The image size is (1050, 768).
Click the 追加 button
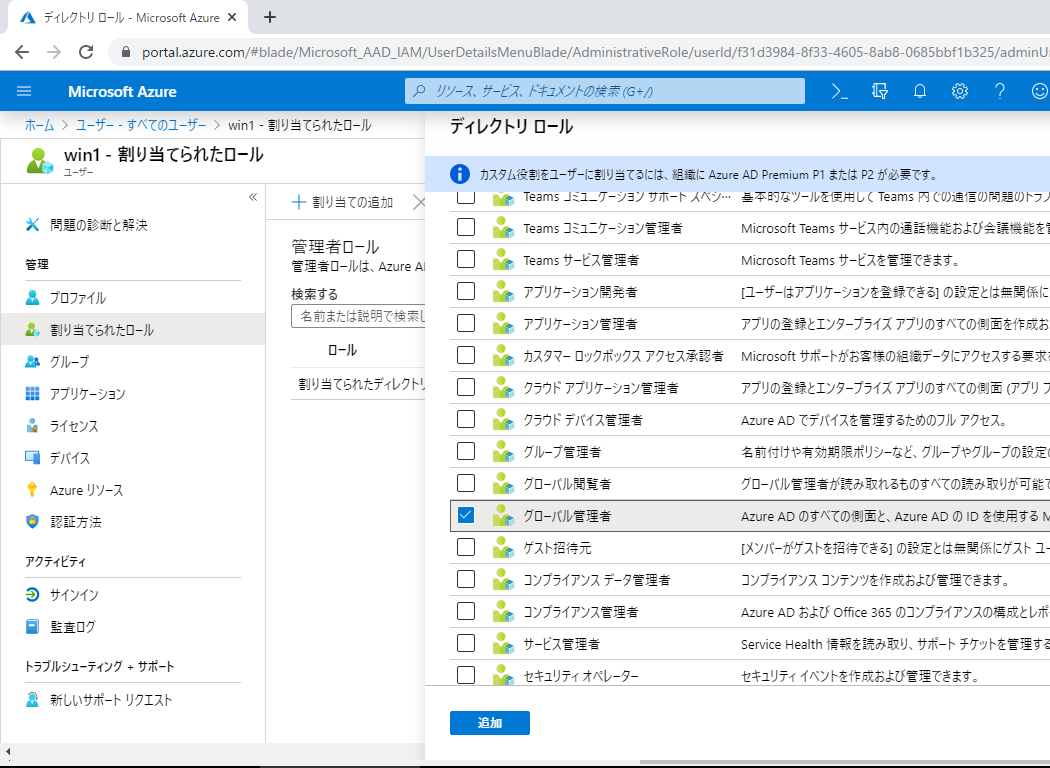tap(490, 723)
